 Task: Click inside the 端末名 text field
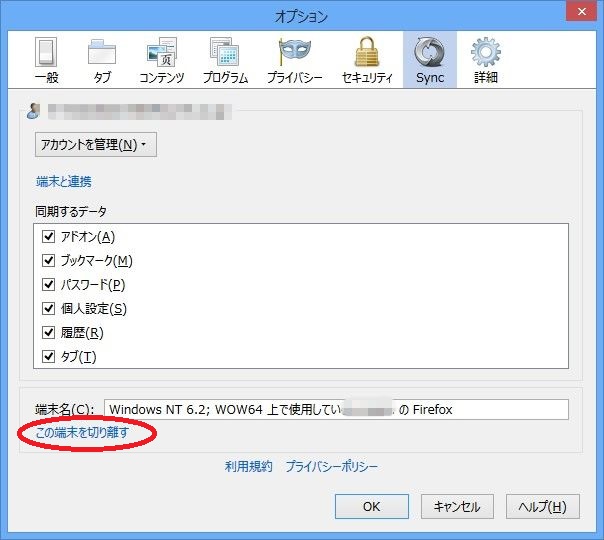pos(336,409)
